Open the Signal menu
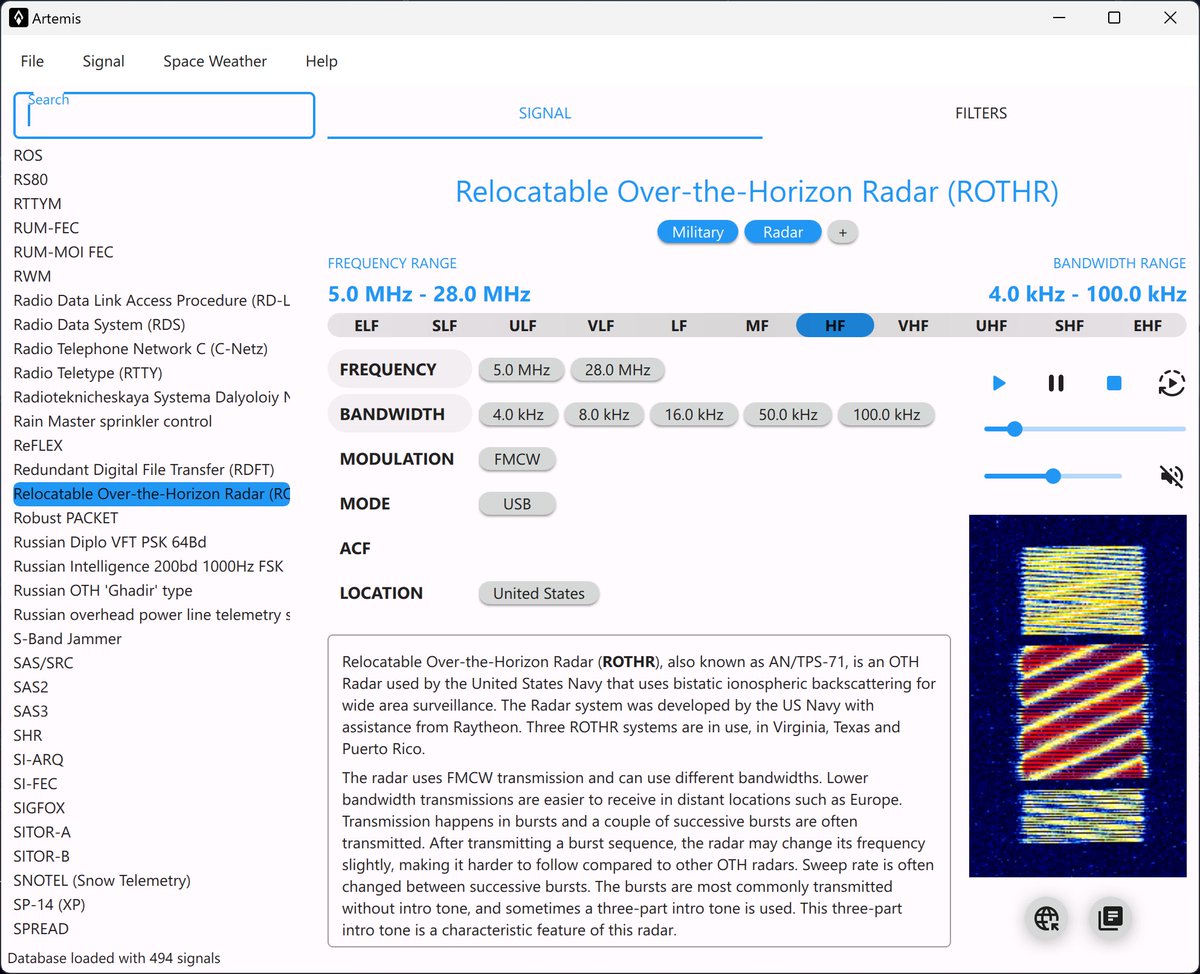Viewport: 1200px width, 974px height. tap(104, 61)
